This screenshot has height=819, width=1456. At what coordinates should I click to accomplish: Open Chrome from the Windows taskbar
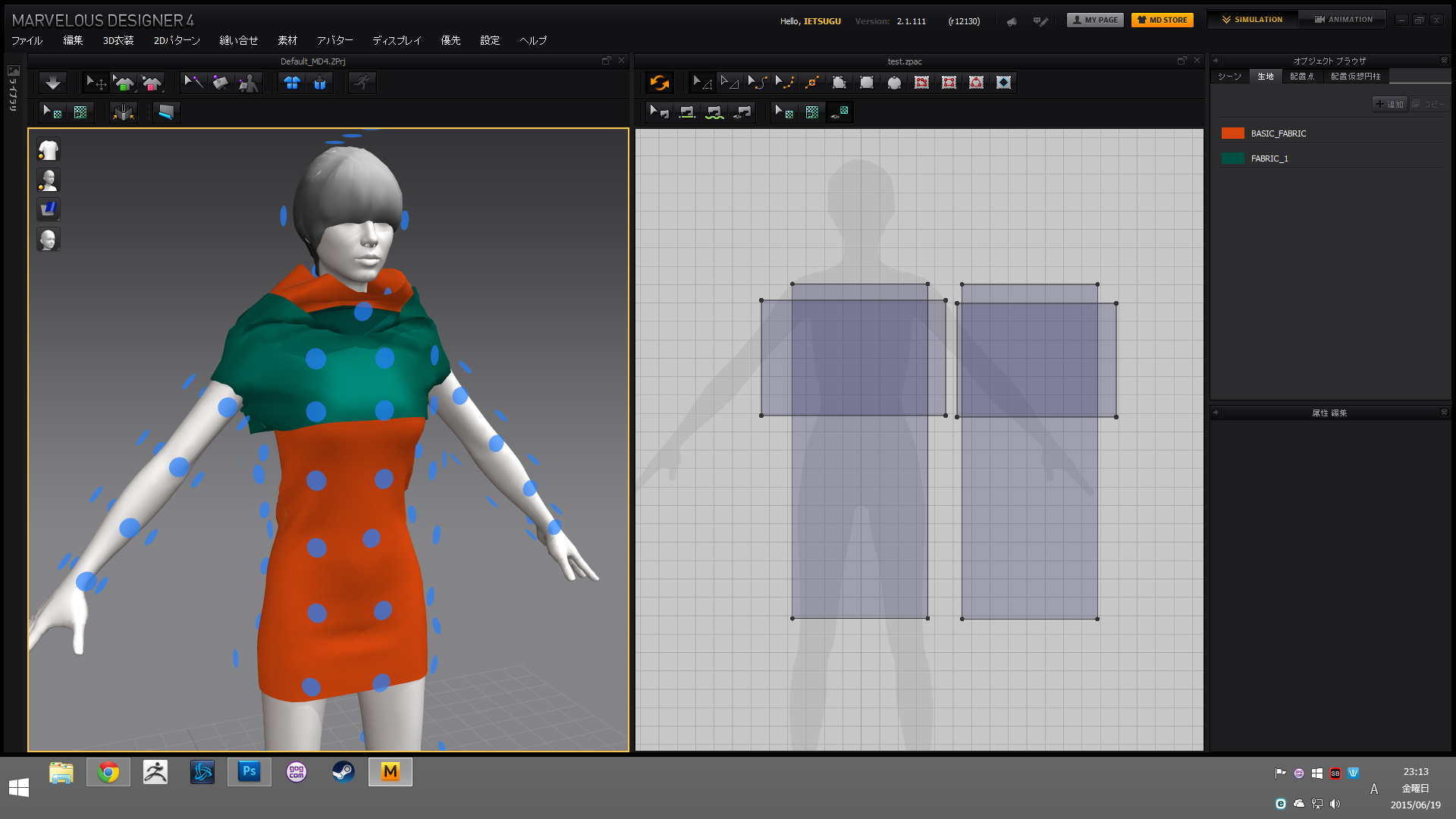click(108, 772)
